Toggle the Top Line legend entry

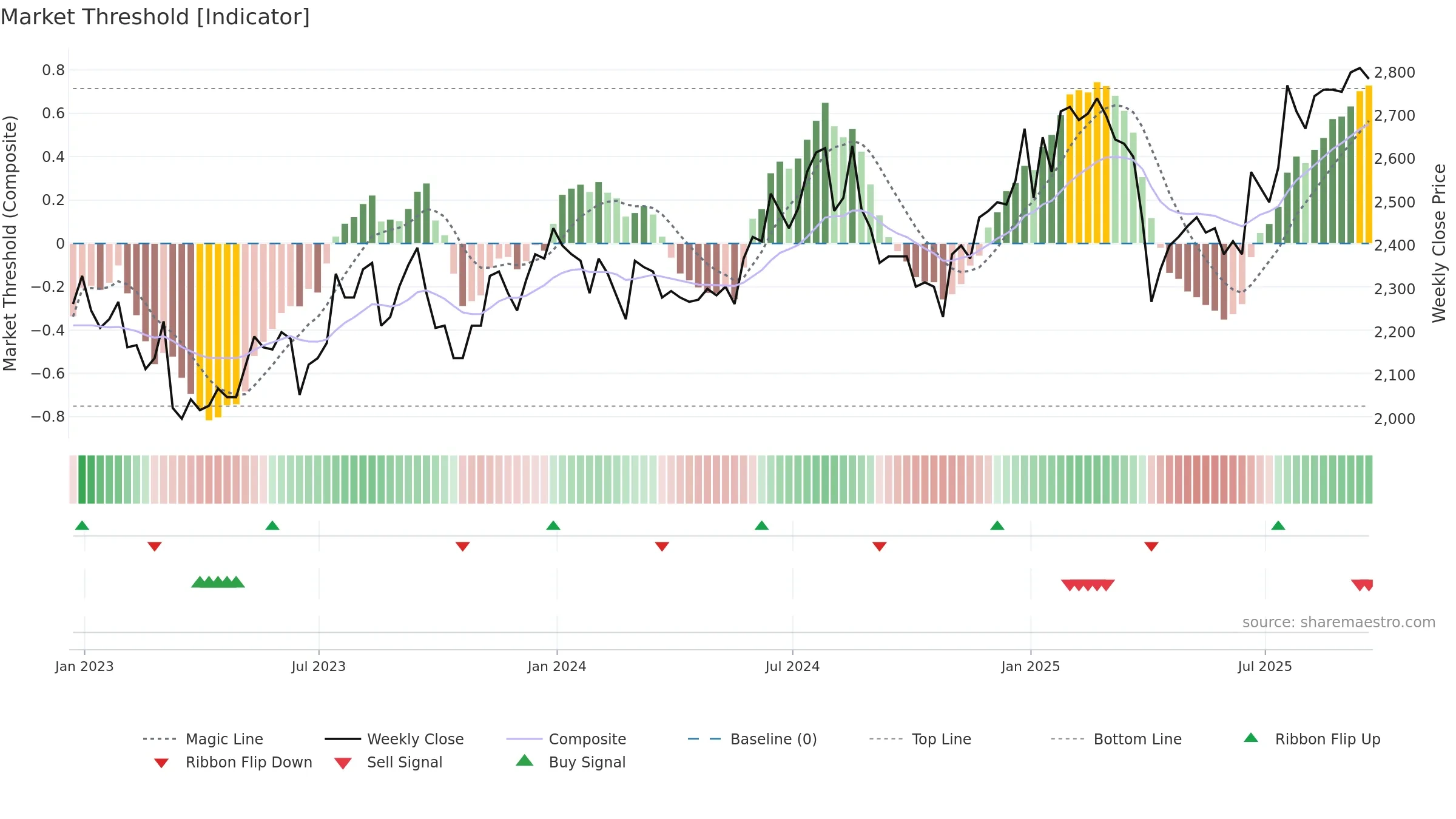(920, 739)
